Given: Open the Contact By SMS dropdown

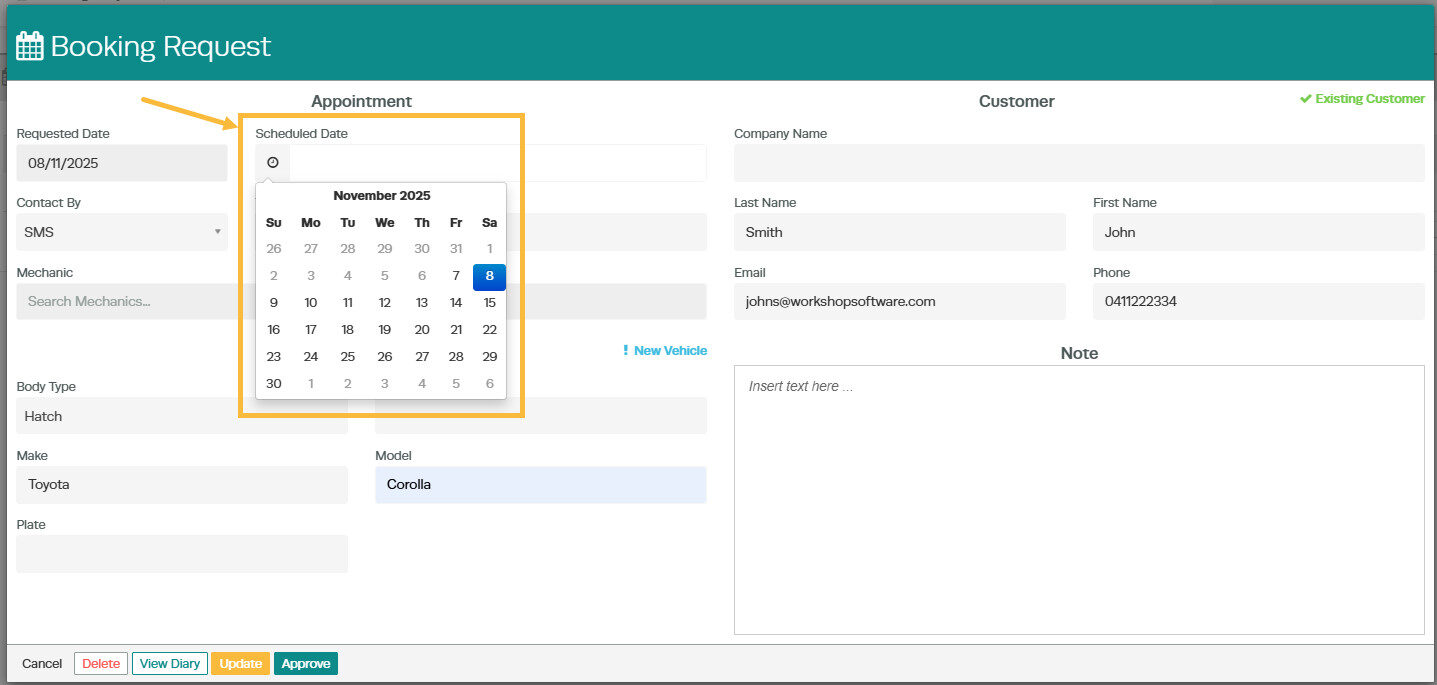Looking at the screenshot, I should (x=122, y=232).
